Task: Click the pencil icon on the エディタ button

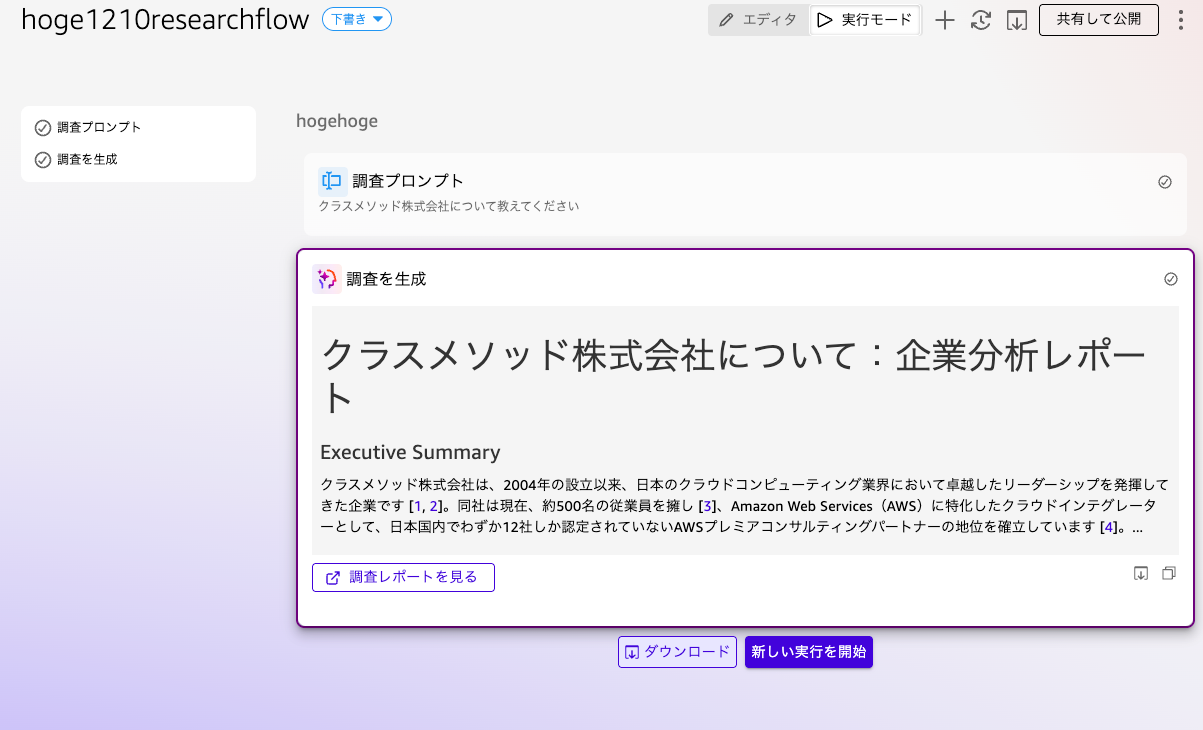Action: [724, 19]
